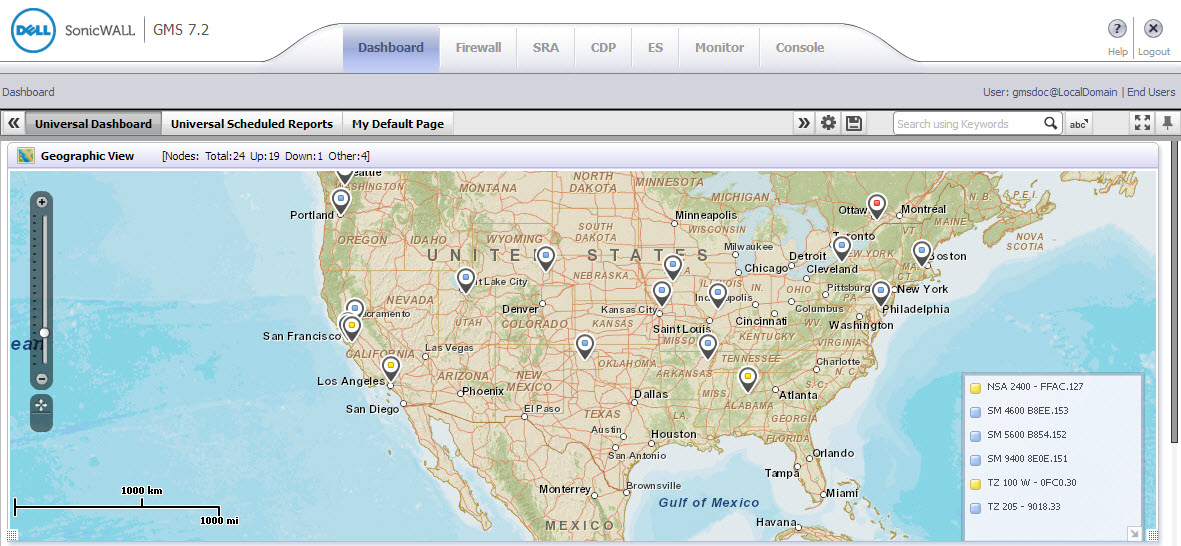Click the Logout text link

[1154, 52]
